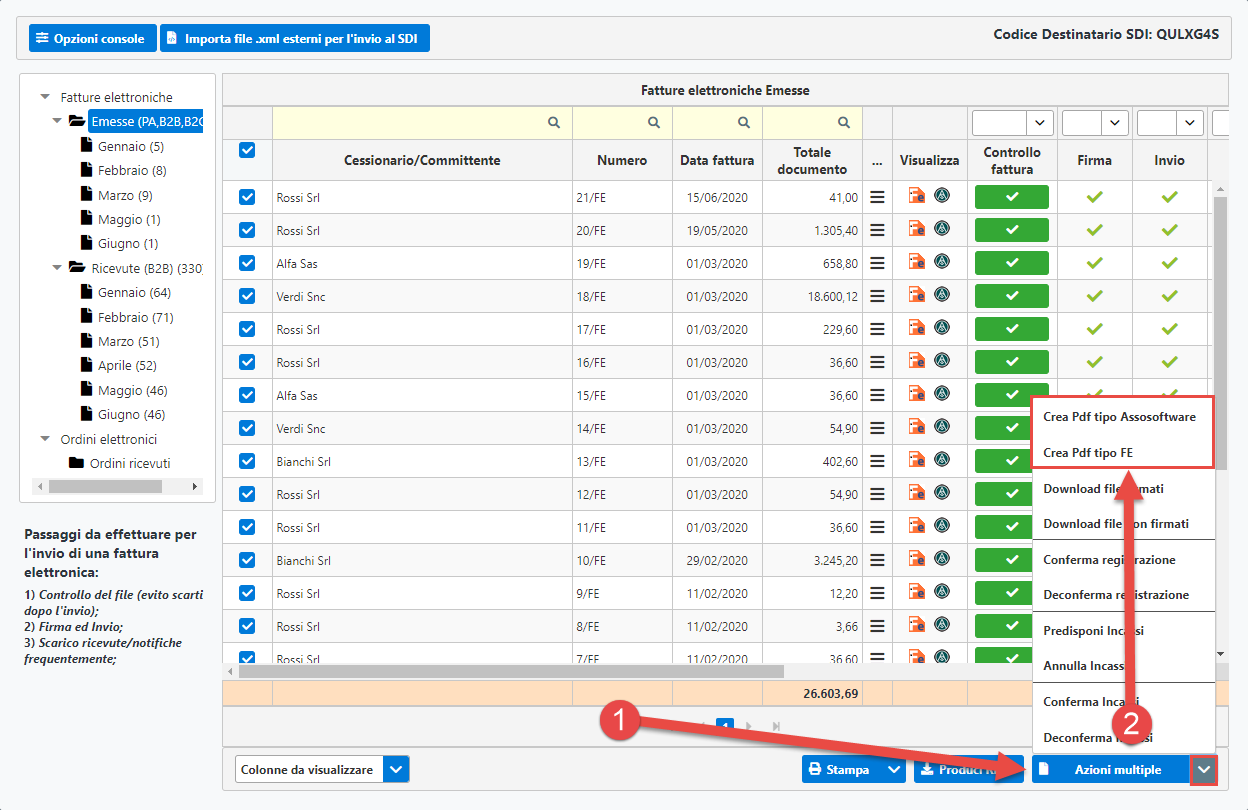Uncheck the row checkbox for invoice 21/FE
This screenshot has height=810, width=1248.
(x=247, y=197)
